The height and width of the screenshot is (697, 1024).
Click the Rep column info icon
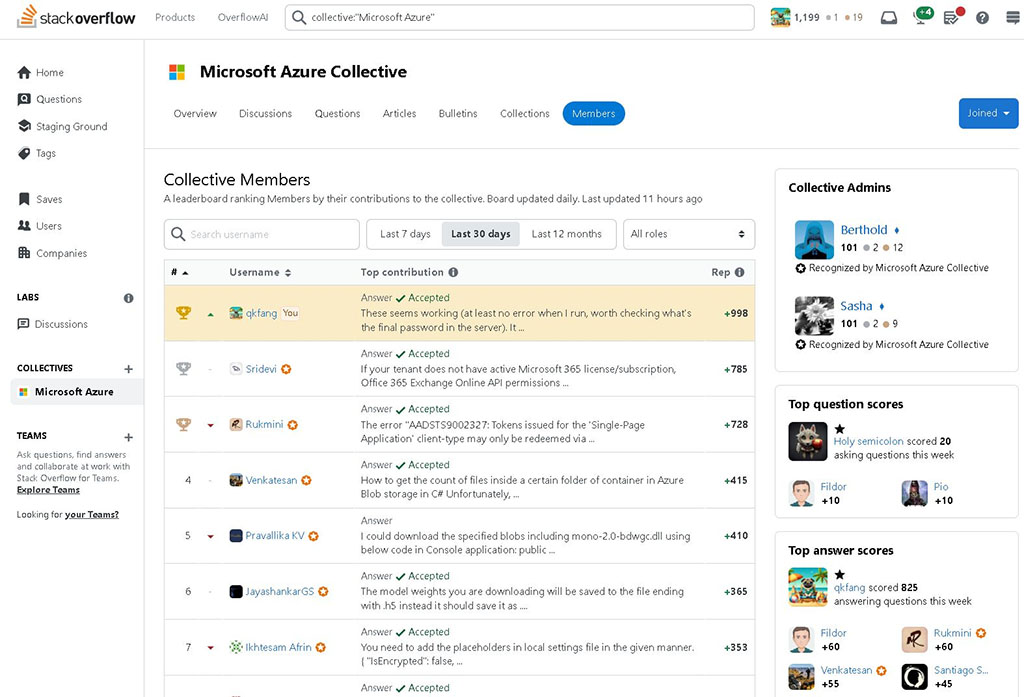[x=739, y=272]
